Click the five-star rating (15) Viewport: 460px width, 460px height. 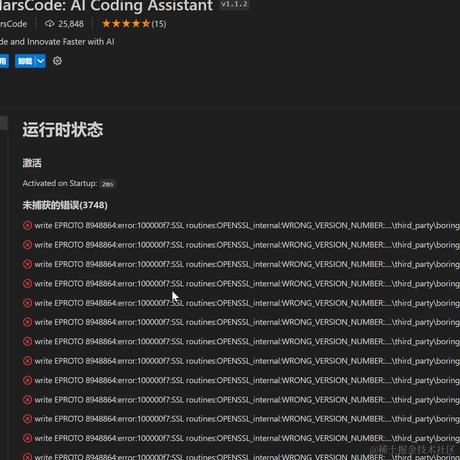[134, 24]
